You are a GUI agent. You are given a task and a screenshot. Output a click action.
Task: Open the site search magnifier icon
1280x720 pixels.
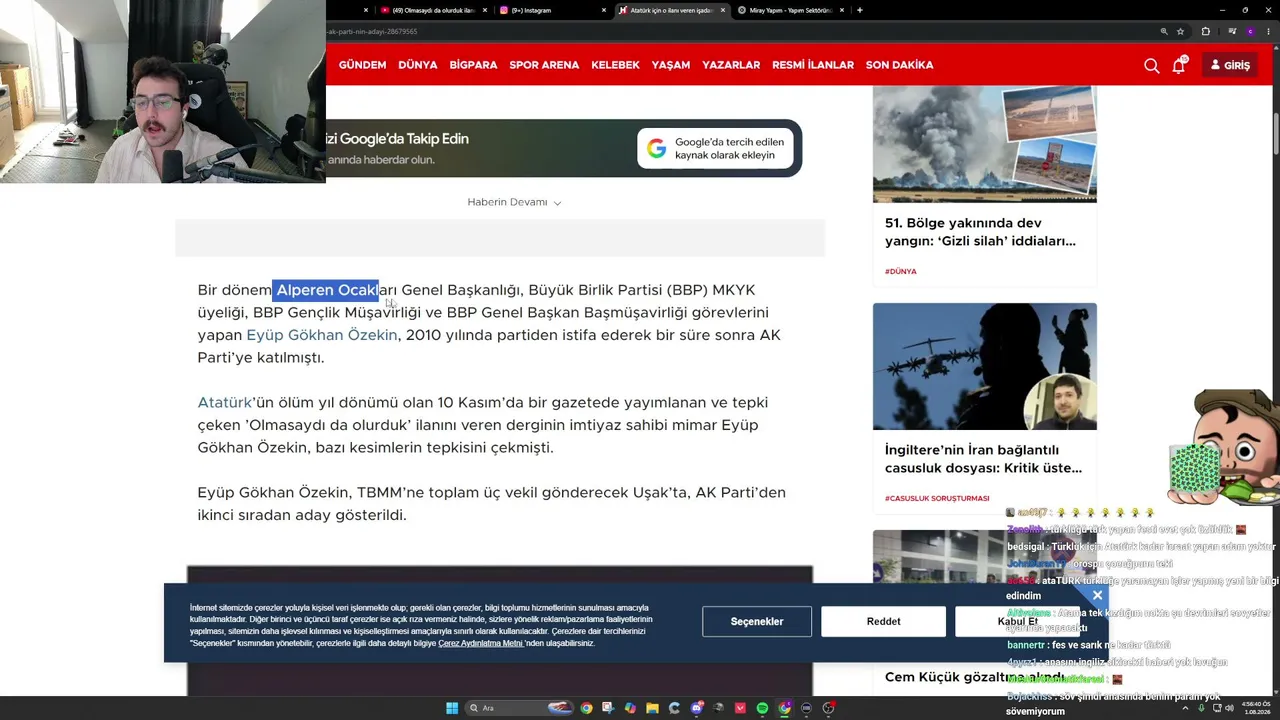1152,65
